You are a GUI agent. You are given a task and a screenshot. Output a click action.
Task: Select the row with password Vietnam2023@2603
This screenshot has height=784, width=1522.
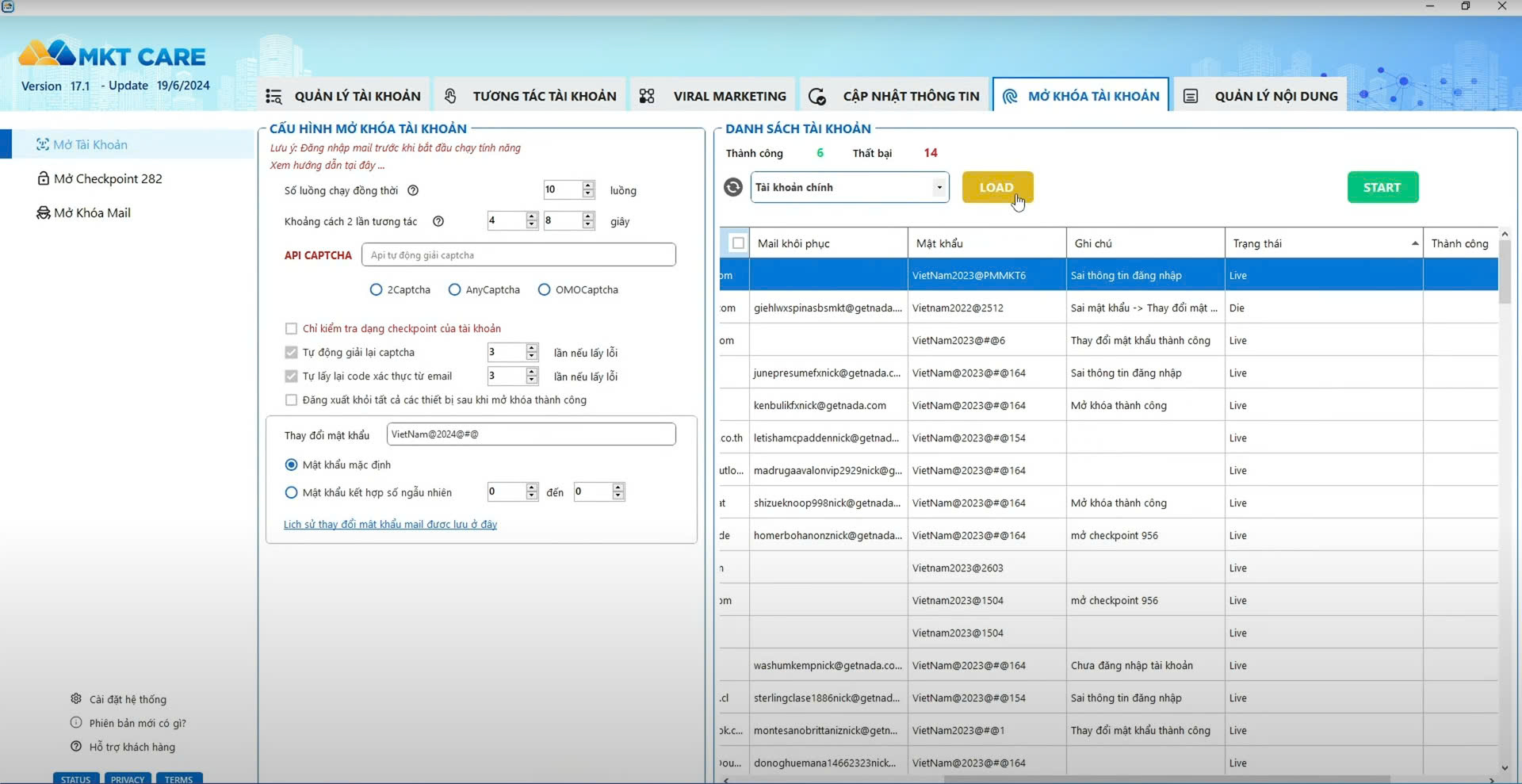[1109, 568]
